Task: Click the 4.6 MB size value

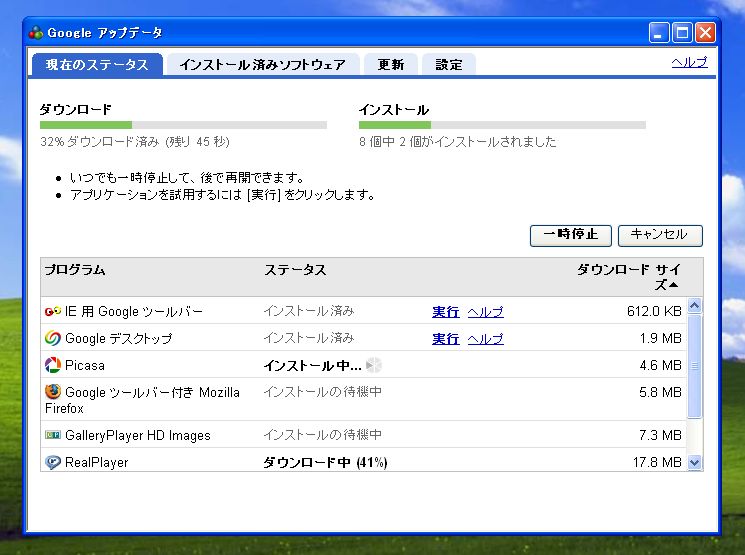Action: (660, 365)
